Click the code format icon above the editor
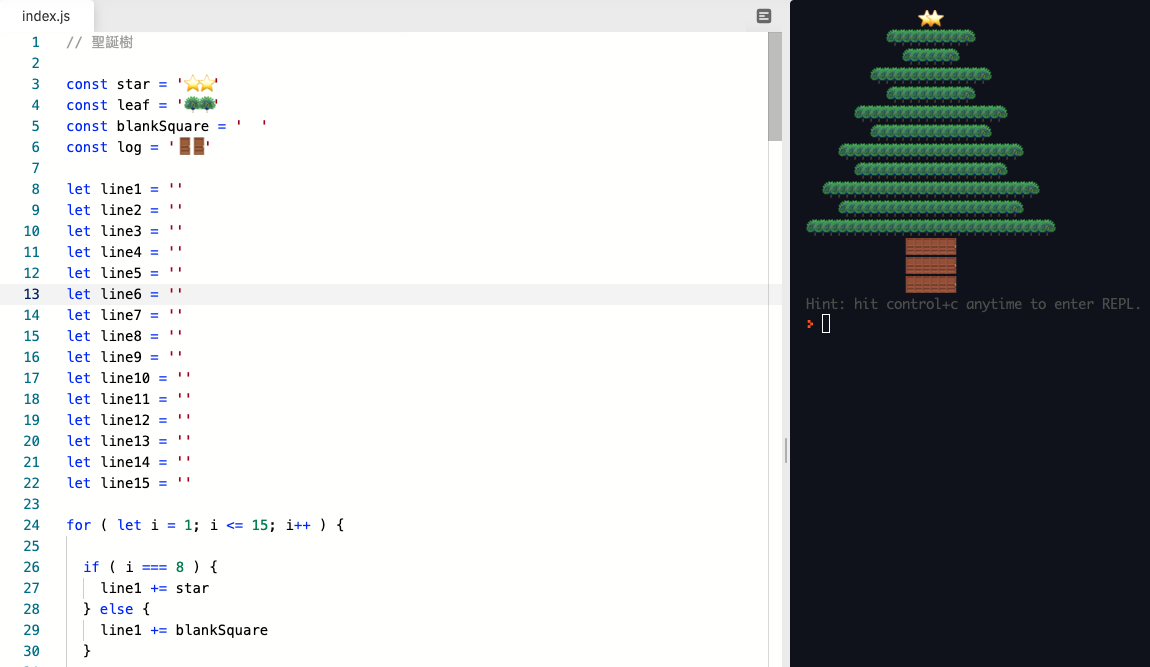 point(764,15)
